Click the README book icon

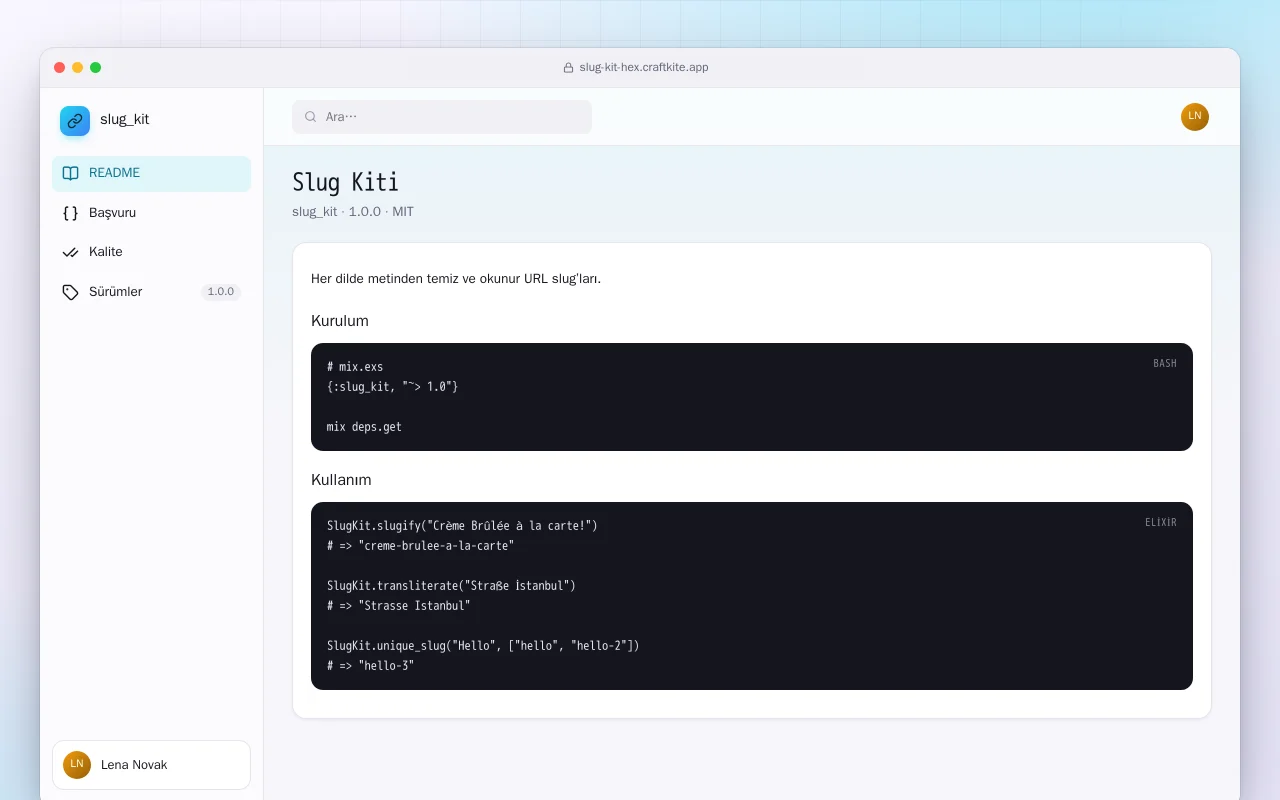point(70,173)
